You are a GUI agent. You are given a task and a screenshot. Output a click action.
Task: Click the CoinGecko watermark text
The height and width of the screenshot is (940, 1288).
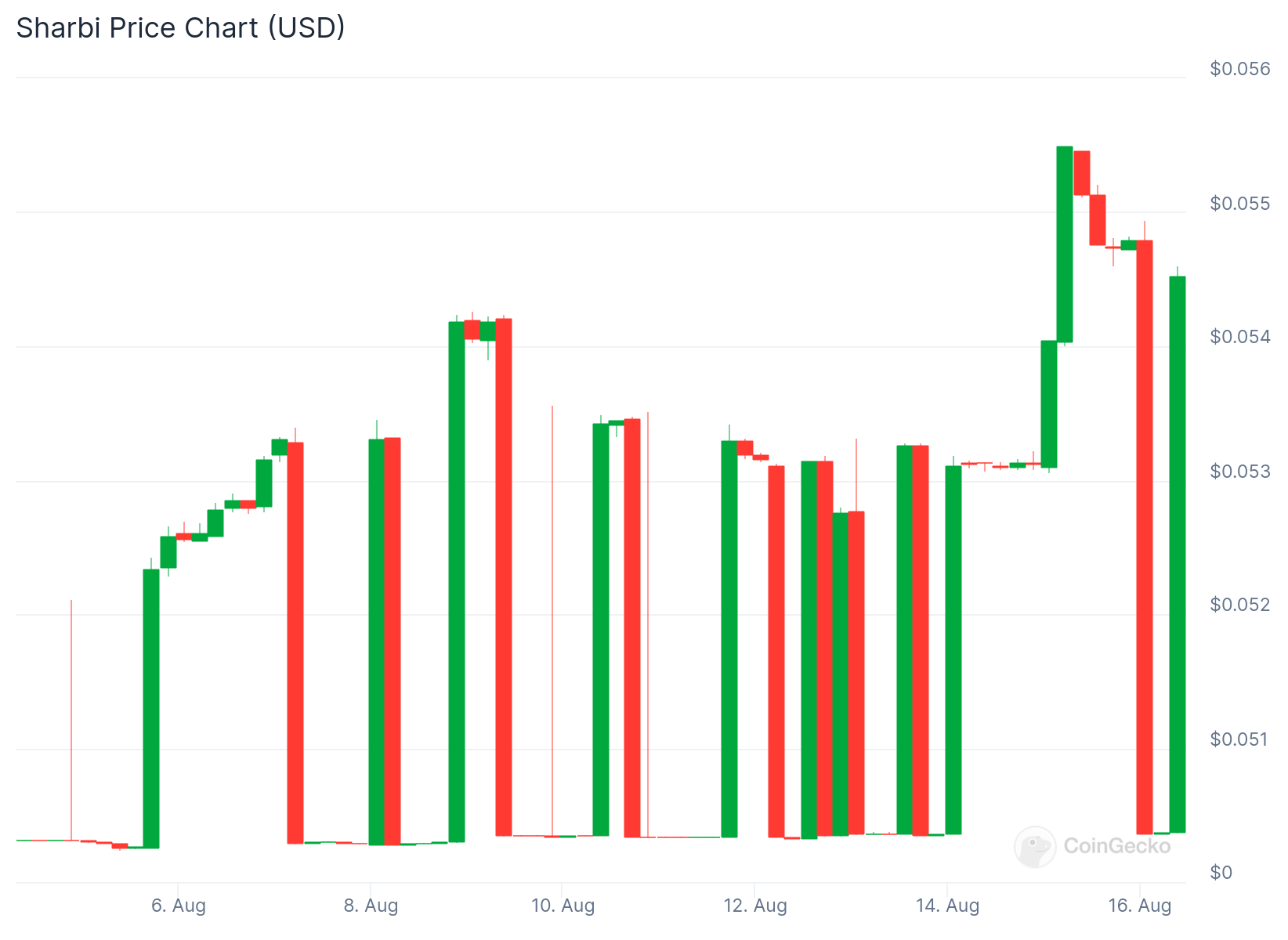point(1116,846)
